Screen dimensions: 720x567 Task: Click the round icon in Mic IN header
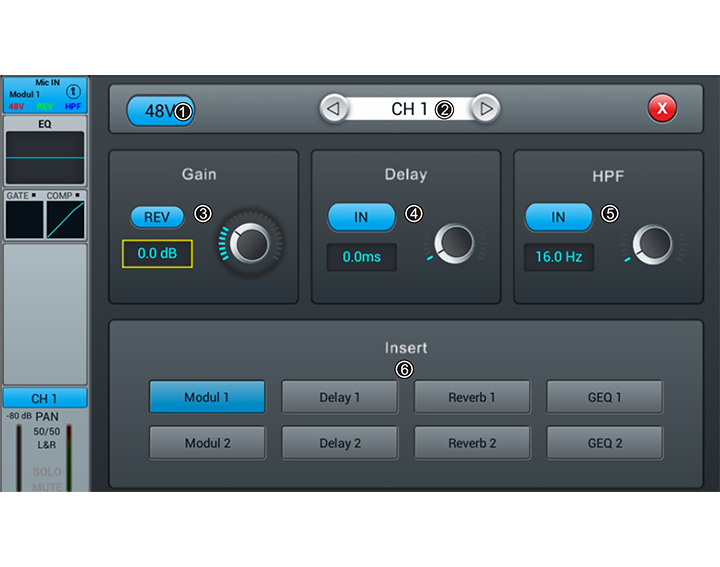coord(73,91)
